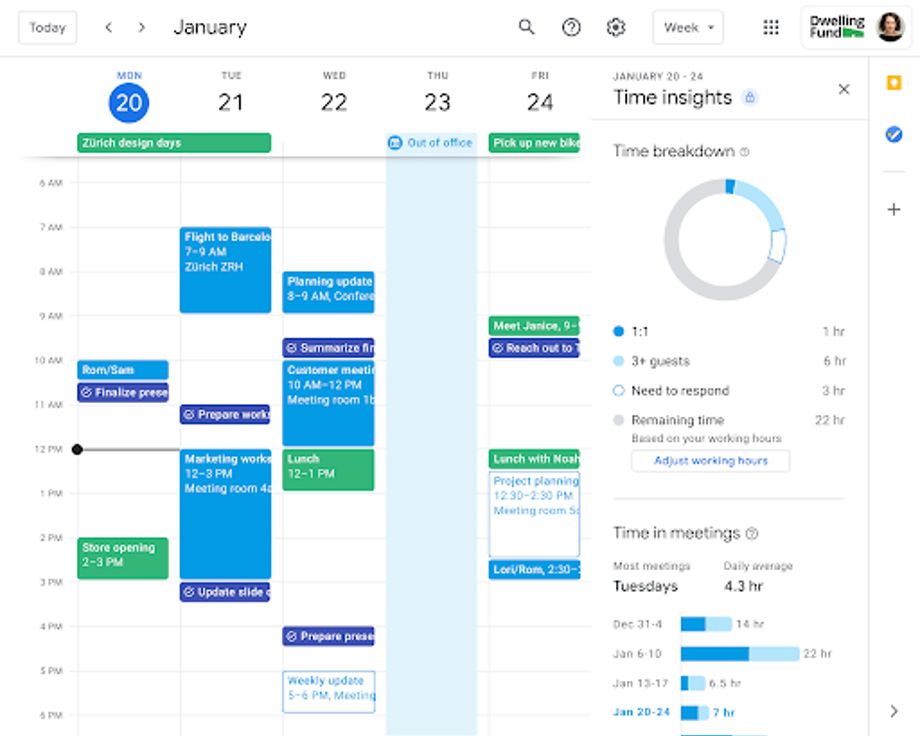Open the Rom/Sam event
This screenshot has height=736, width=920.
[x=123, y=370]
